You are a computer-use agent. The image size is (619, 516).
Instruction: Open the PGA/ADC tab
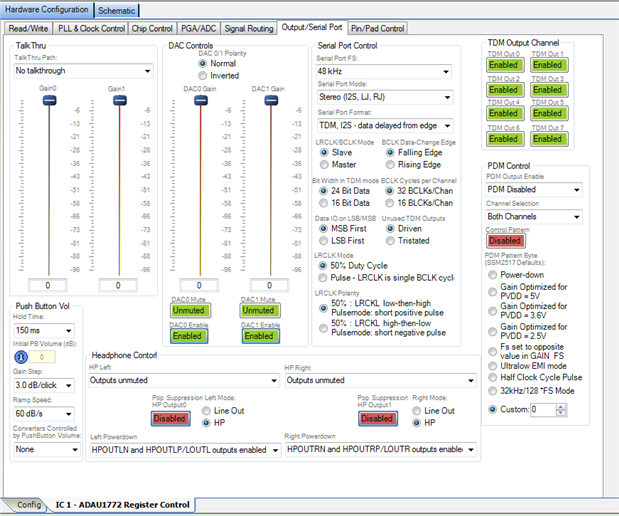(x=199, y=28)
